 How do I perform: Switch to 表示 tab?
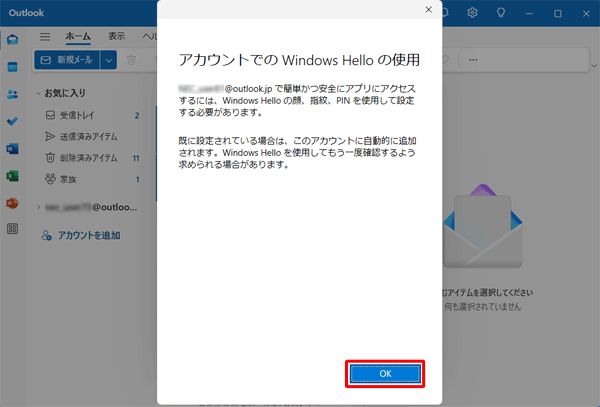click(116, 36)
